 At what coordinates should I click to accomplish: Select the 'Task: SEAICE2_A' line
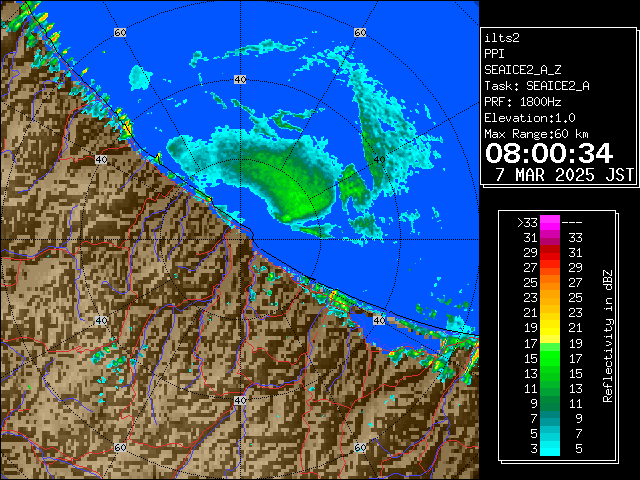pos(537,86)
